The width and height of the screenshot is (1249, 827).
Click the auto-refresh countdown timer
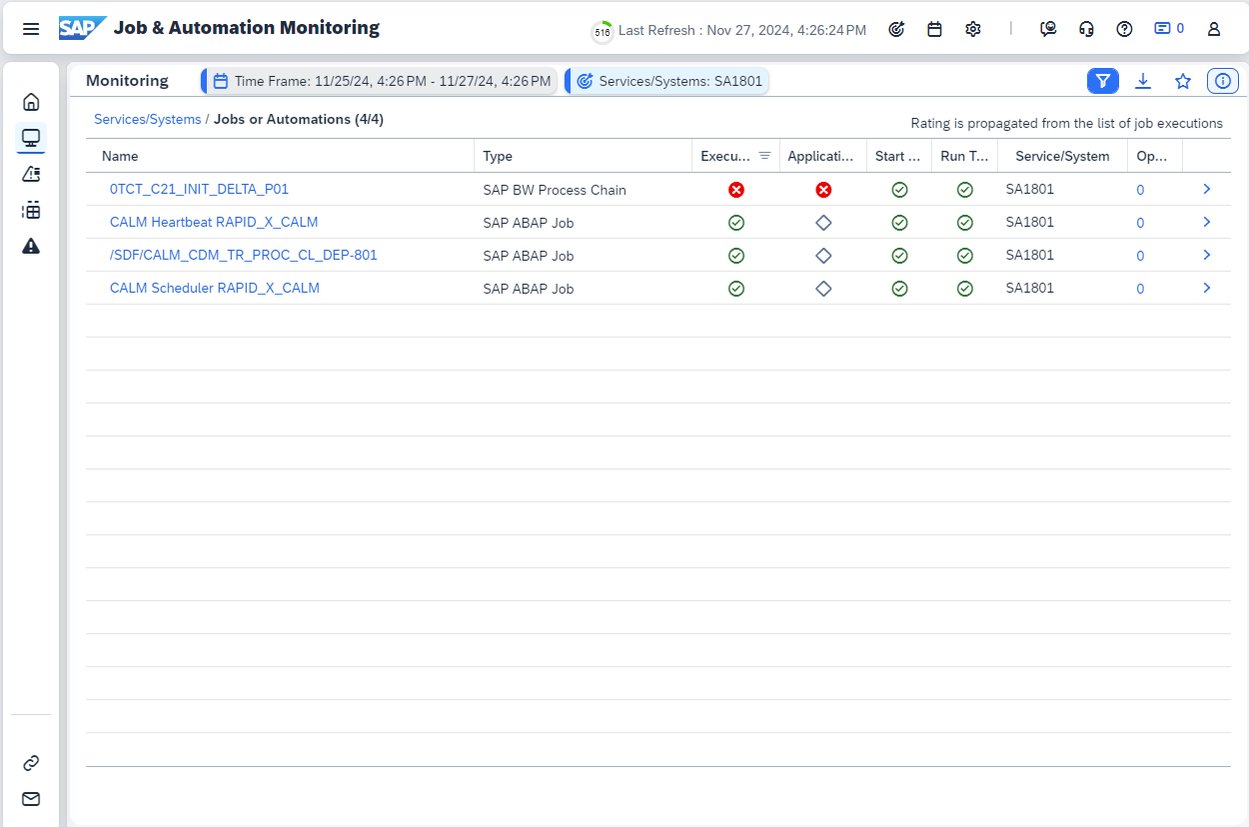(x=602, y=31)
